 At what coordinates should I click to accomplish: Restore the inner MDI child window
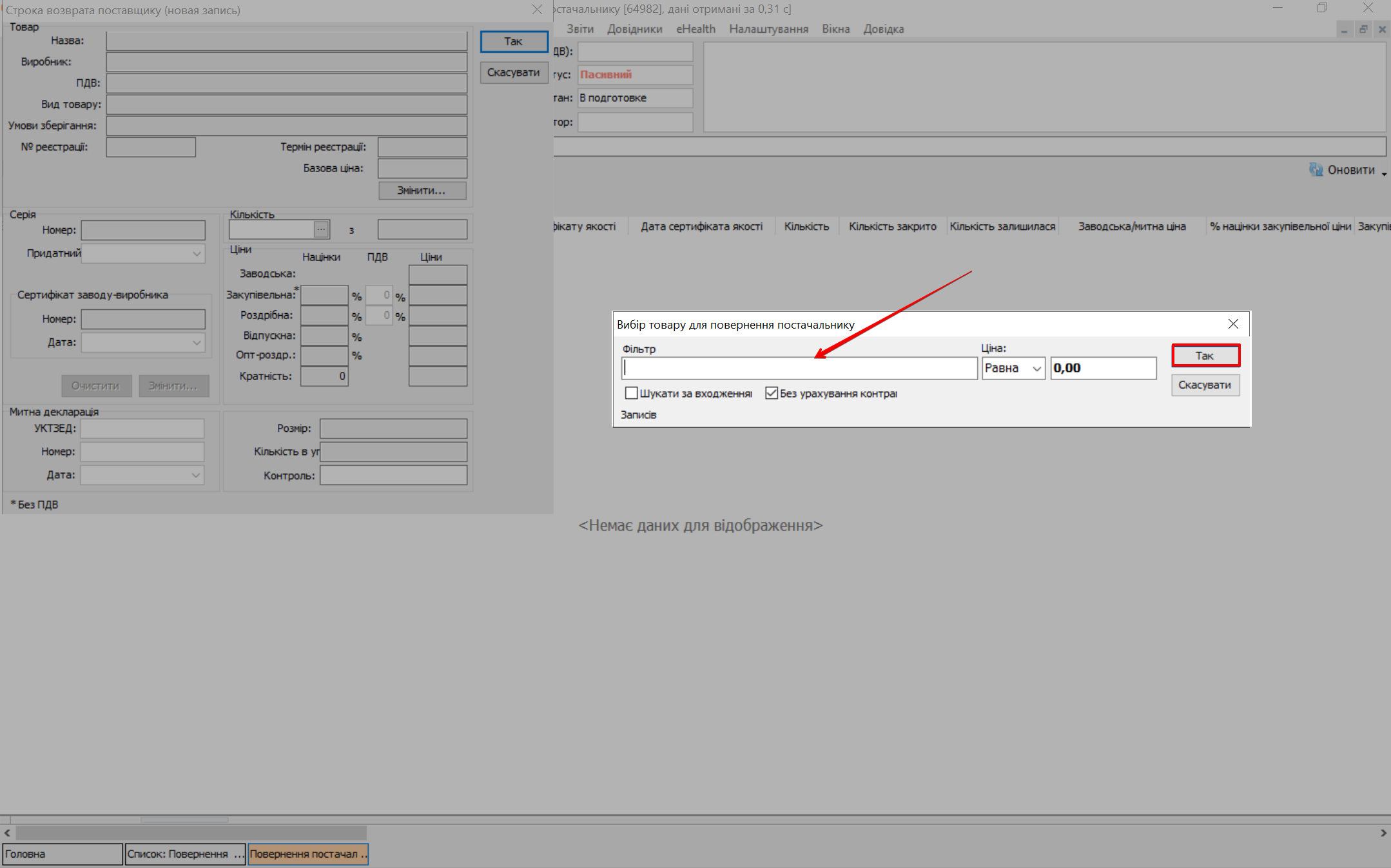coord(1363,29)
